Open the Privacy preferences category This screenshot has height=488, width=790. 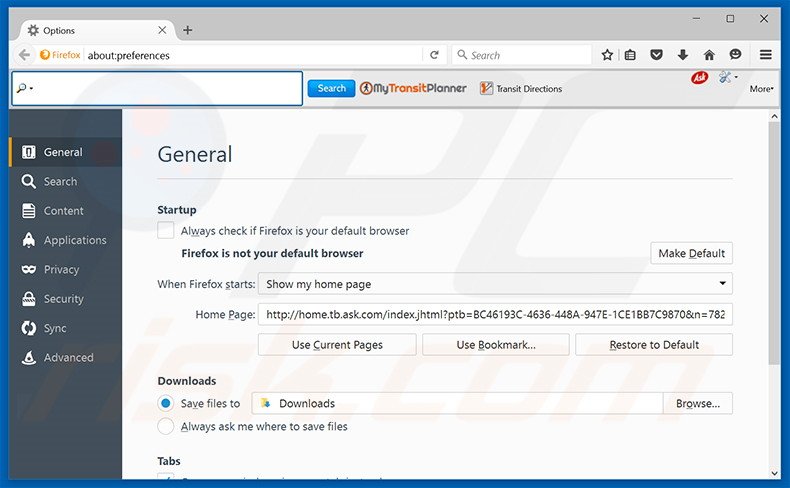(x=65, y=269)
